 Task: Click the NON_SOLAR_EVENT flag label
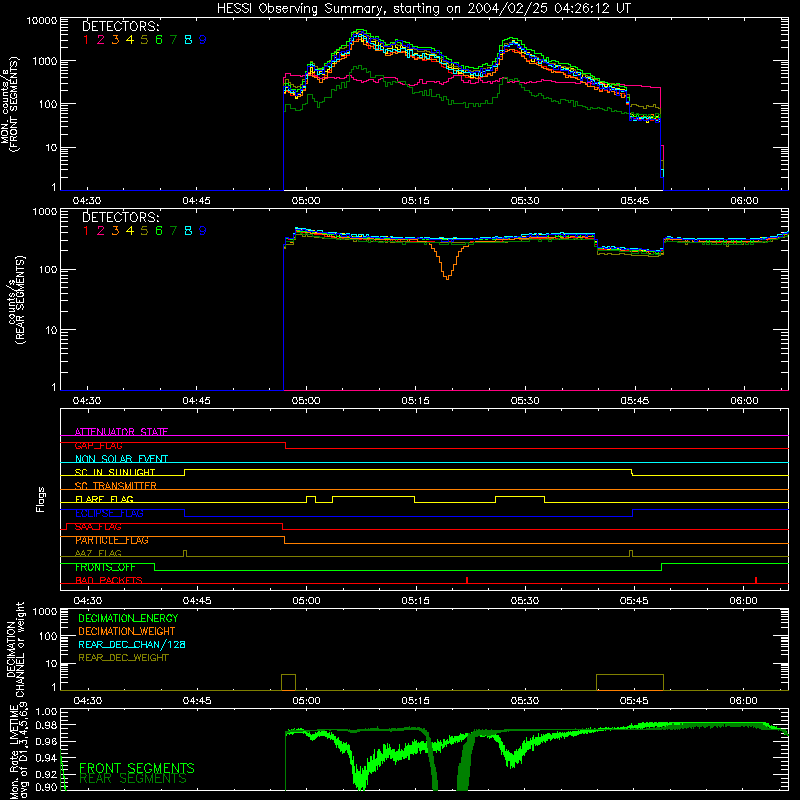[x=121, y=459]
